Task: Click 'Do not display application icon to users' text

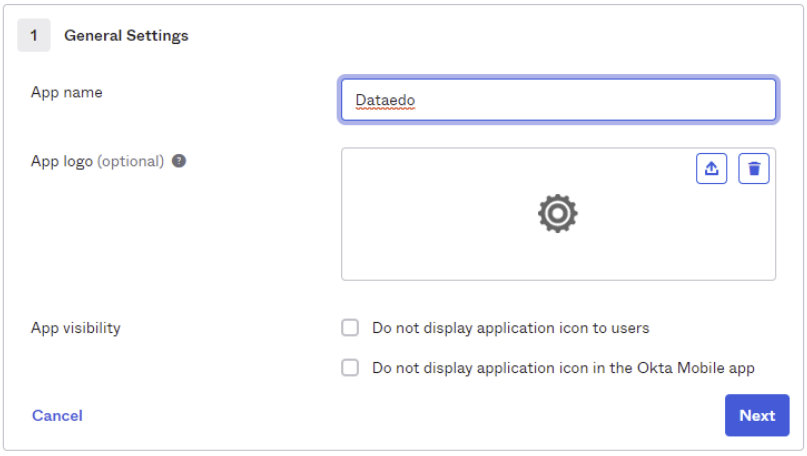Action: pyautogui.click(x=510, y=328)
